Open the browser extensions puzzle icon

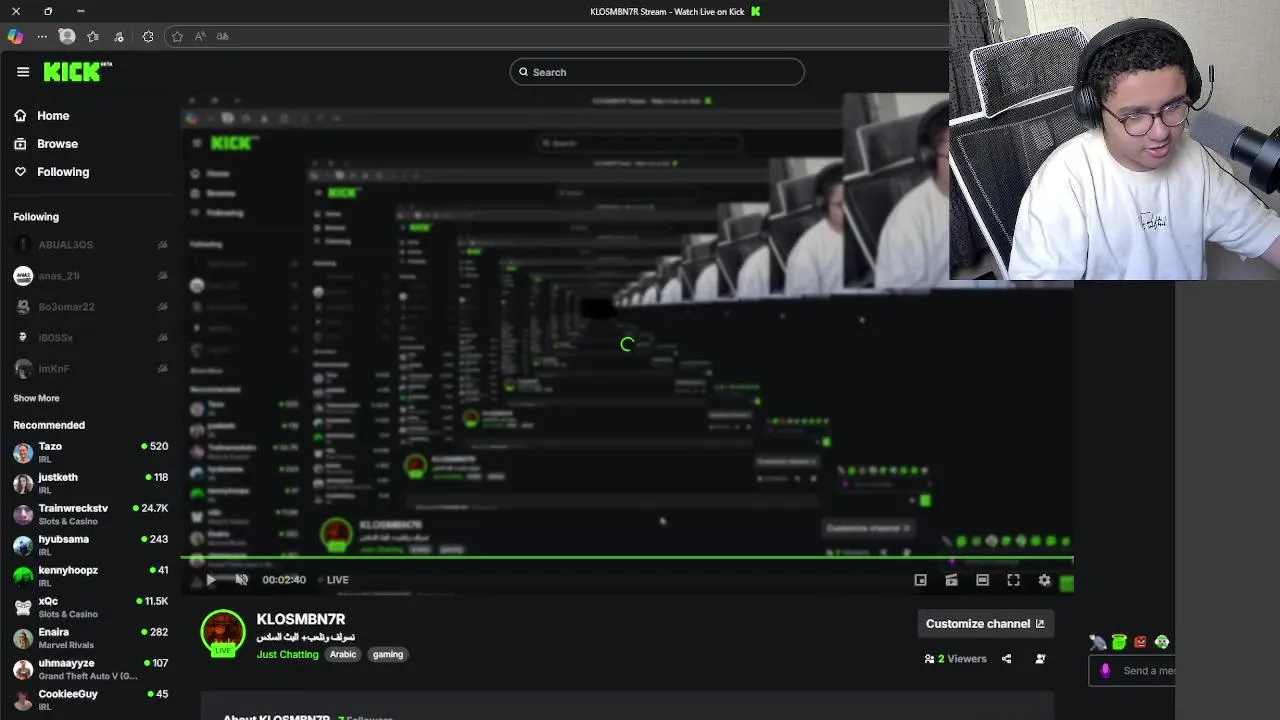coord(148,36)
